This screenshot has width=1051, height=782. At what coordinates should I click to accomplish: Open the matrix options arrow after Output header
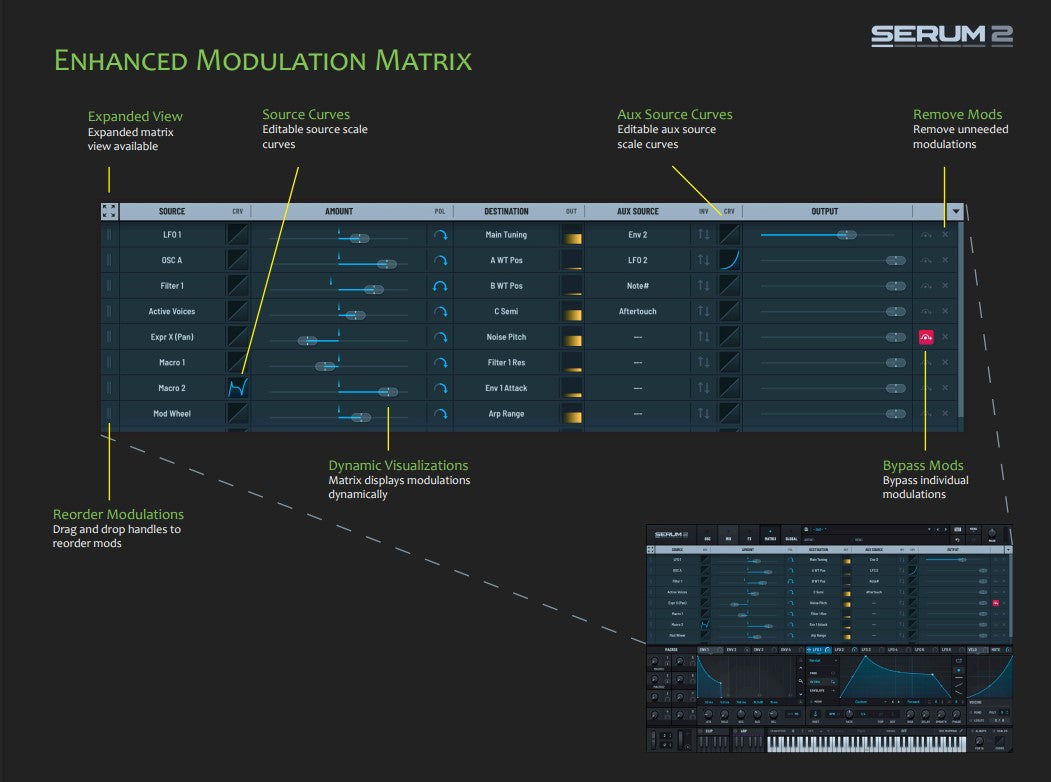pyautogui.click(x=956, y=211)
